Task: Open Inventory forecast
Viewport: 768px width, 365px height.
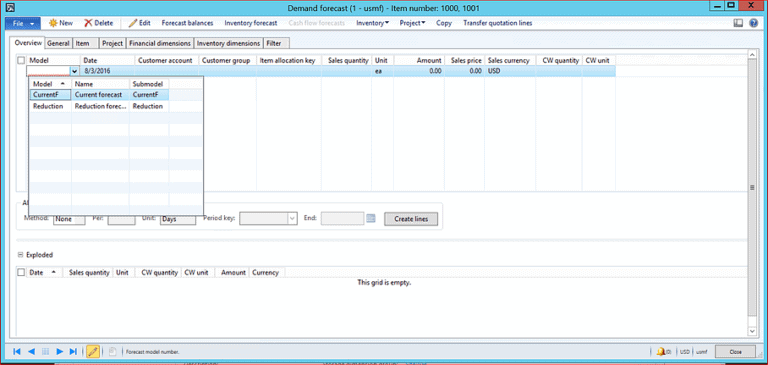Action: tap(251, 23)
